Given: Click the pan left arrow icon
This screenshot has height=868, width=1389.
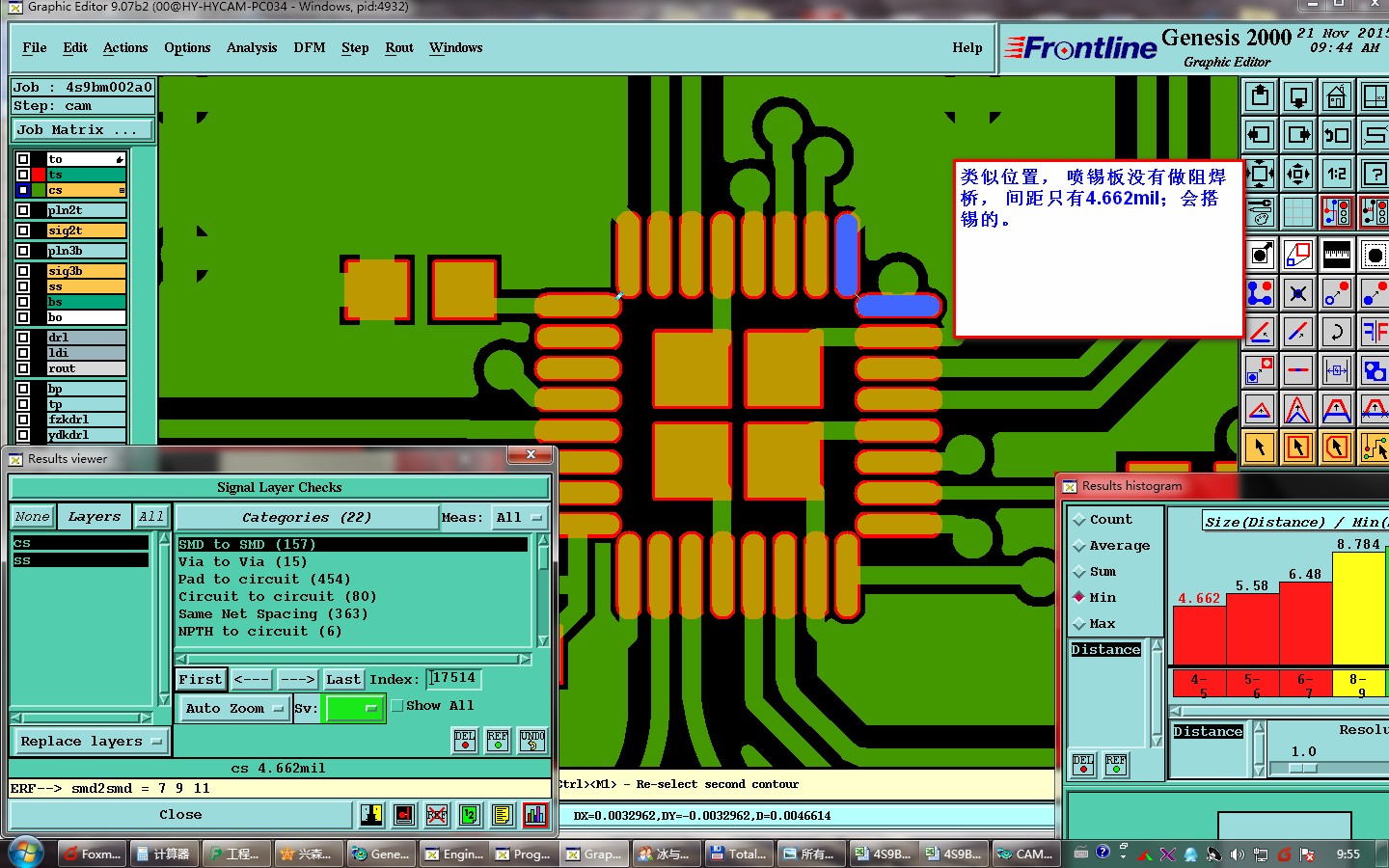Looking at the screenshot, I should [x=1260, y=135].
